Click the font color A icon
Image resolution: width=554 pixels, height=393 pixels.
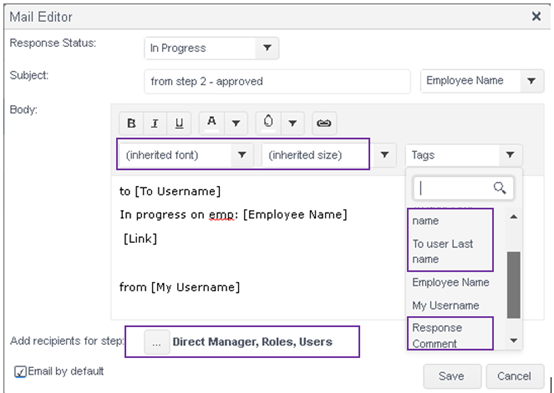tap(212, 123)
